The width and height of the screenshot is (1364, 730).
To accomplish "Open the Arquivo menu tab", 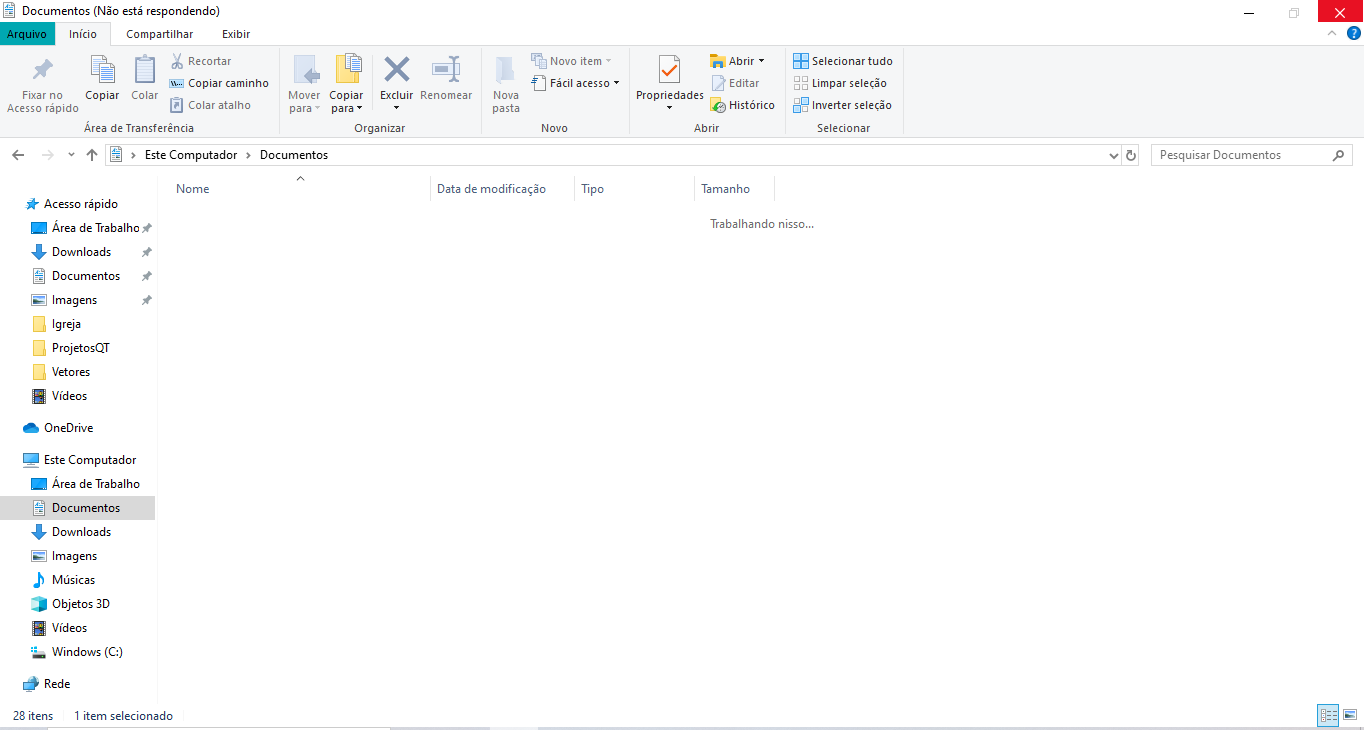I will click(27, 34).
